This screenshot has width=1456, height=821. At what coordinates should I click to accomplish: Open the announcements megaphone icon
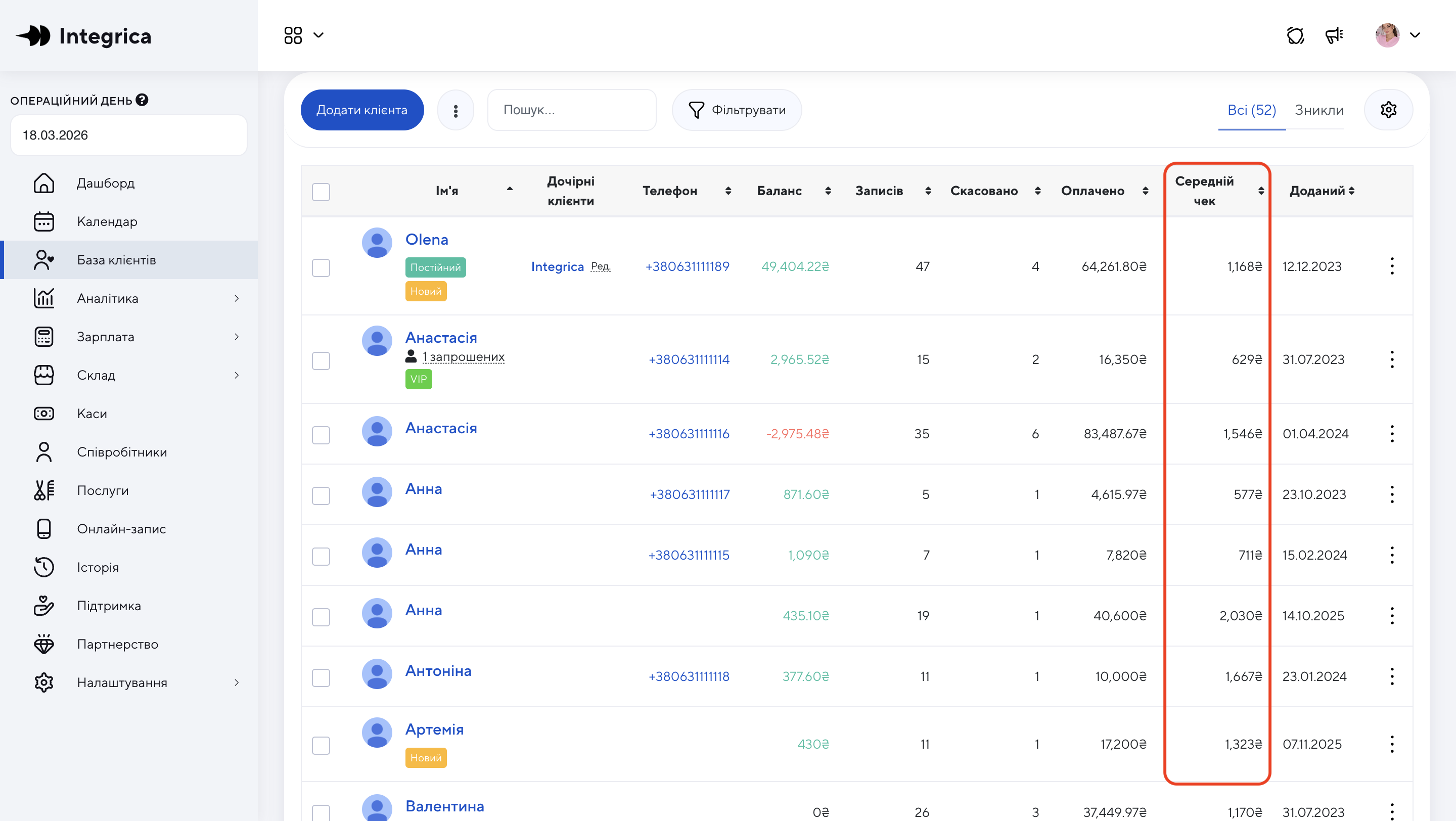(x=1334, y=35)
